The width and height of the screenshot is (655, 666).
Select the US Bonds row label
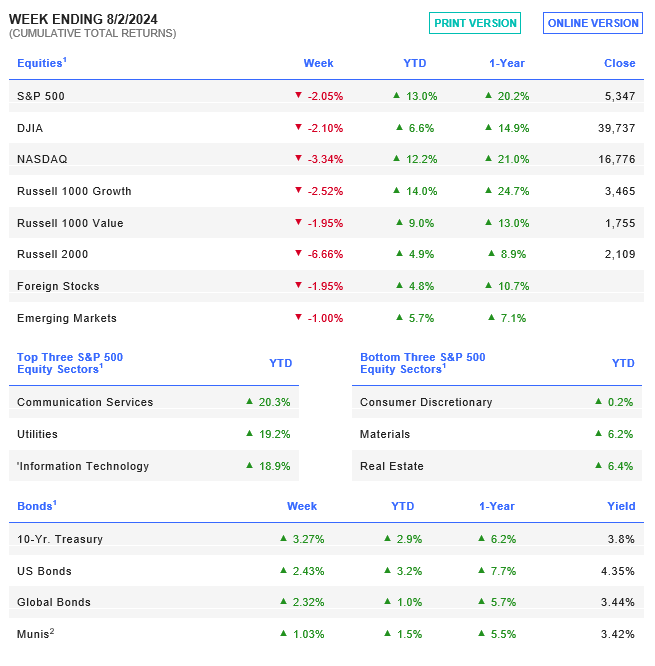(44, 571)
